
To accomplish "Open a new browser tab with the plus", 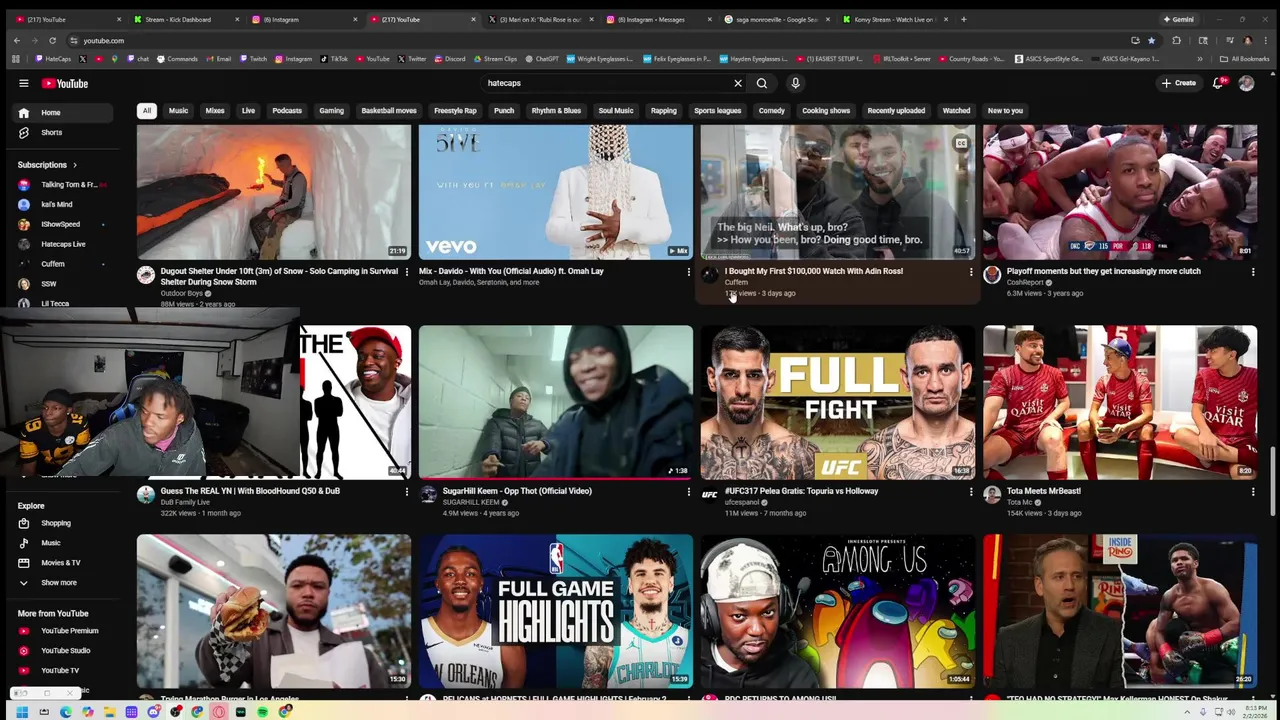I will (x=964, y=19).
